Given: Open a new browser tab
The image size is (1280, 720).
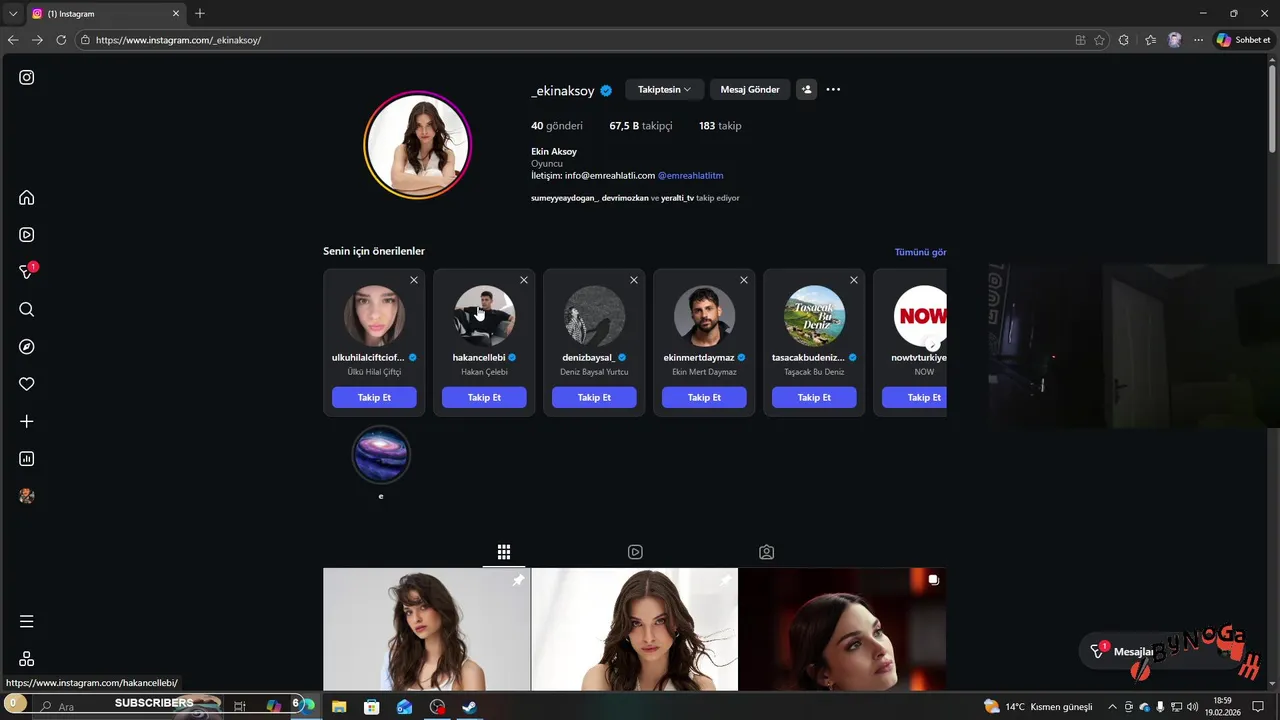Looking at the screenshot, I should point(200,13).
